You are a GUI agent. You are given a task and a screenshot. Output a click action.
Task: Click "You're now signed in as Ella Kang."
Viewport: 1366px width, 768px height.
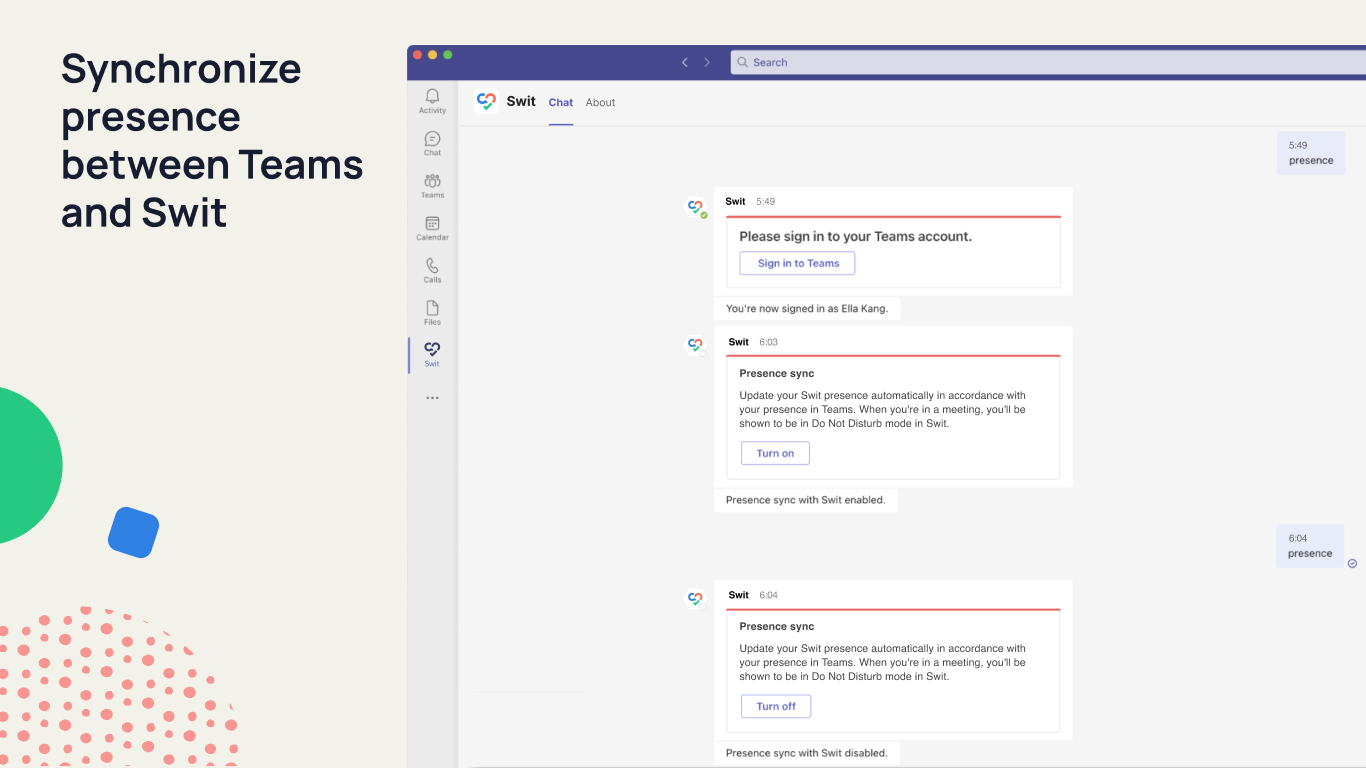(807, 309)
